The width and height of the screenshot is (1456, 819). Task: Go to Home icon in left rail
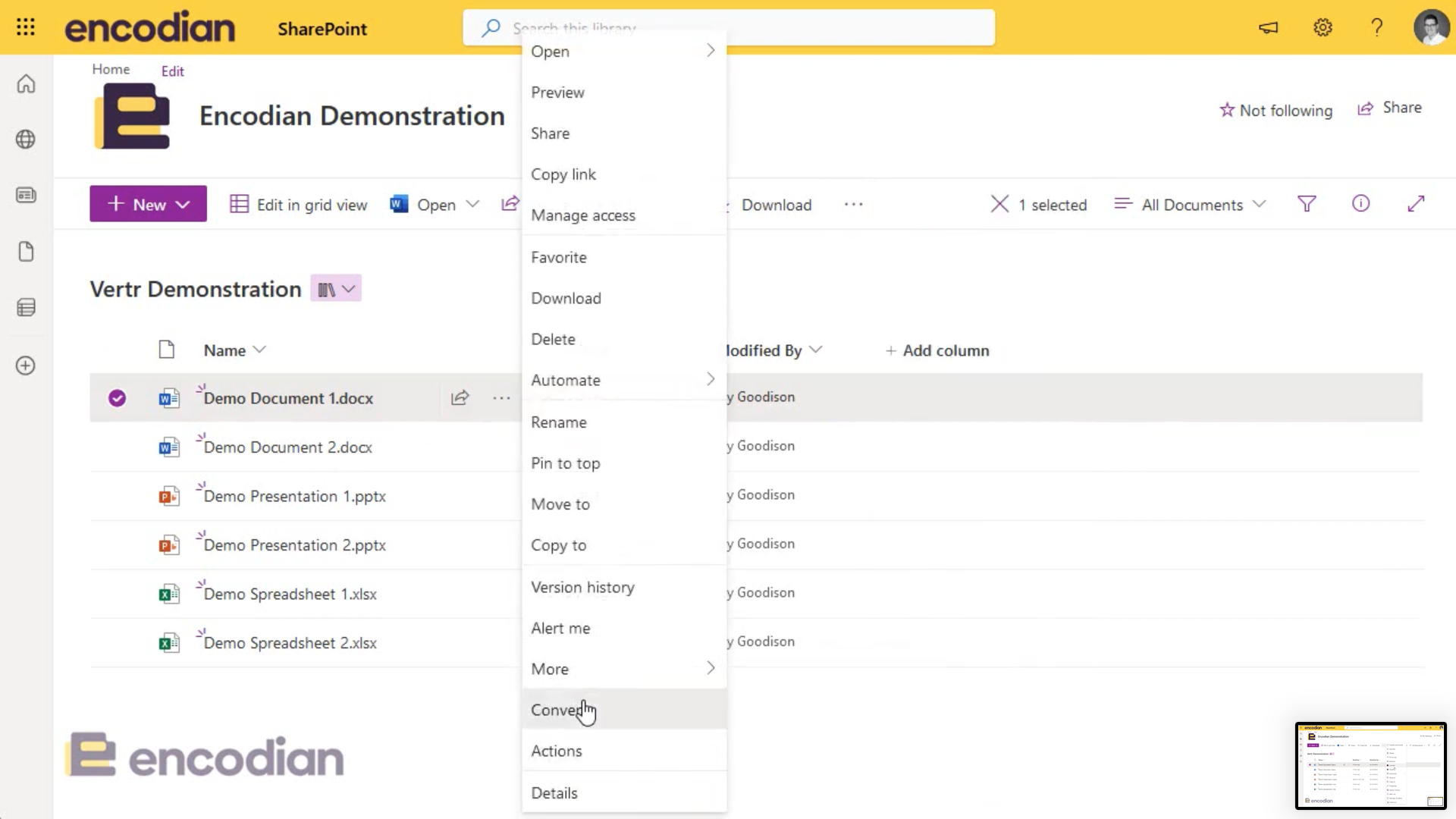click(26, 83)
